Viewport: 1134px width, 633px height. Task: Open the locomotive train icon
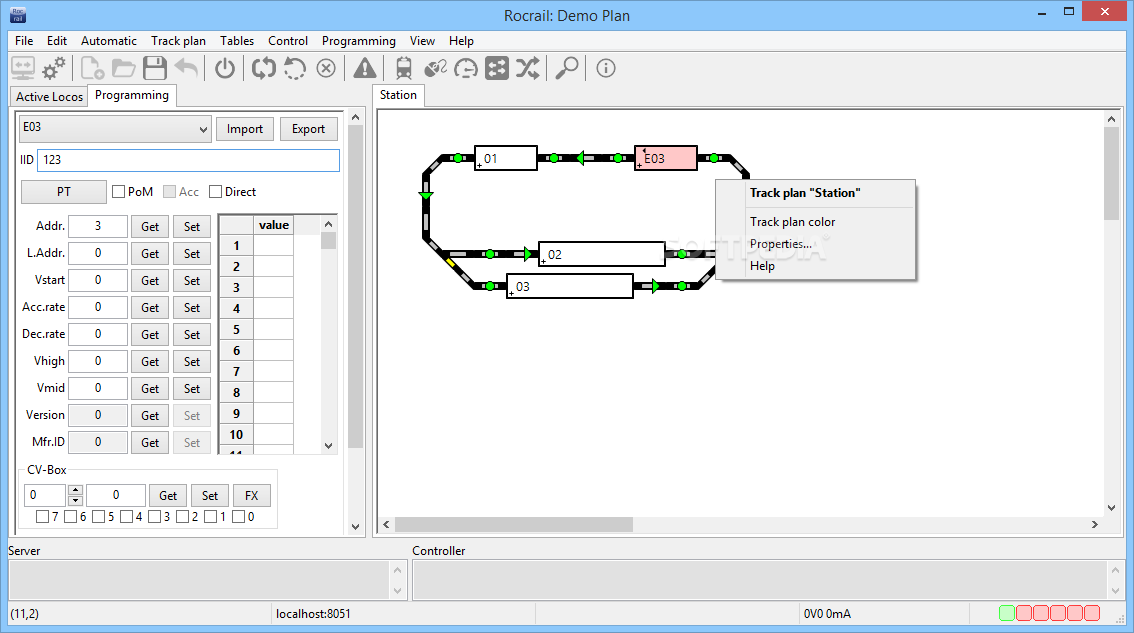click(x=404, y=69)
